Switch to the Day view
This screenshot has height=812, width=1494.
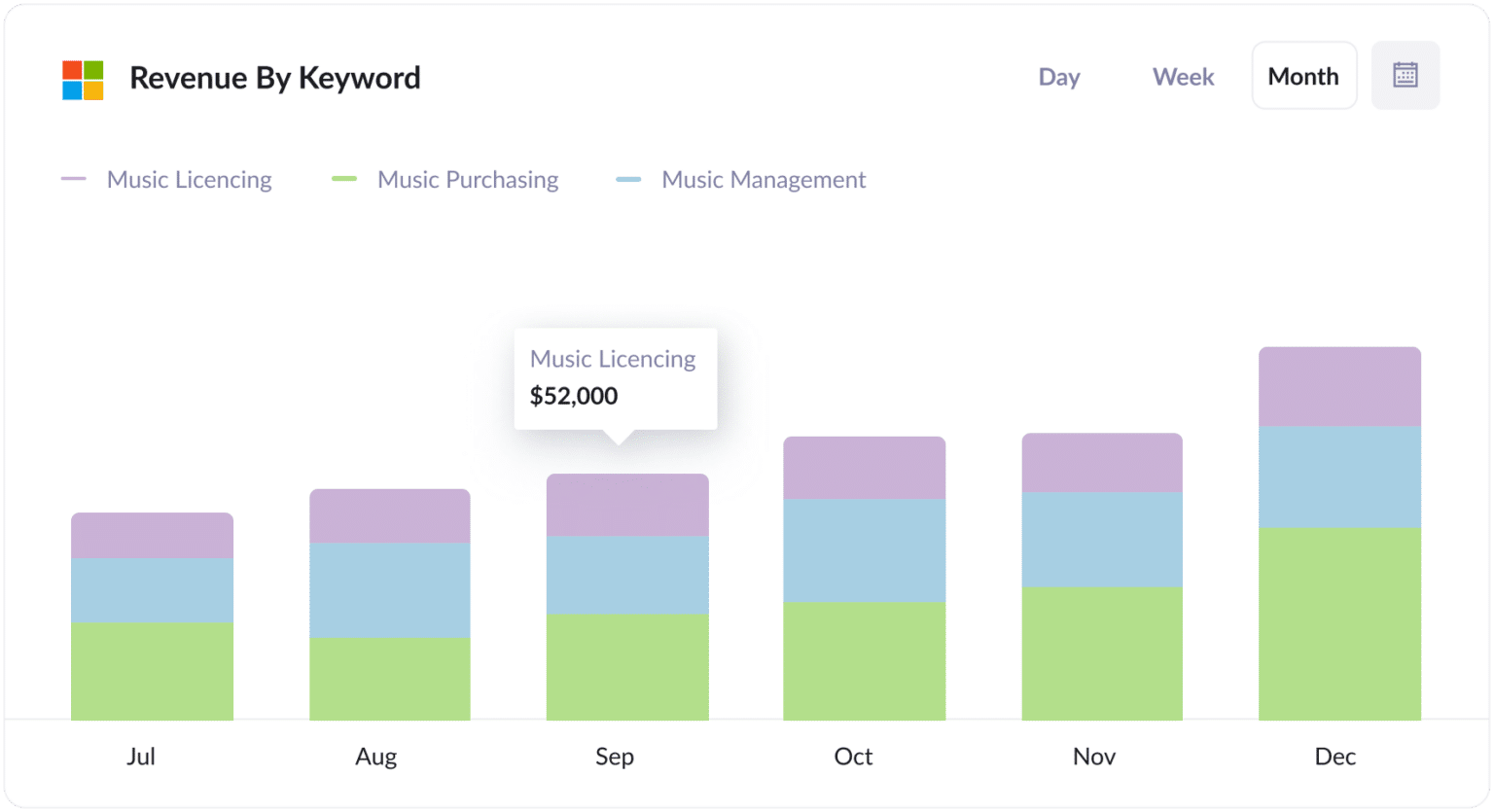1059,77
